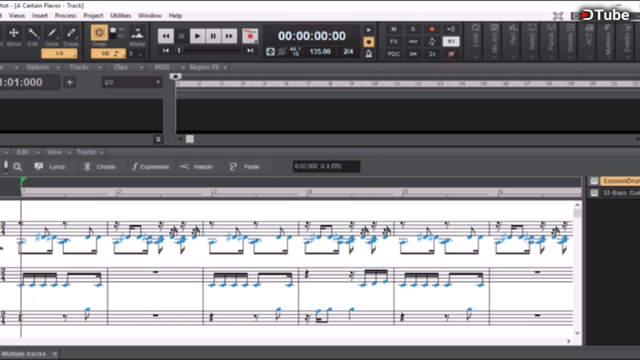The image size is (640, 360).
Task: Select the Erase tool
Action: tap(71, 36)
